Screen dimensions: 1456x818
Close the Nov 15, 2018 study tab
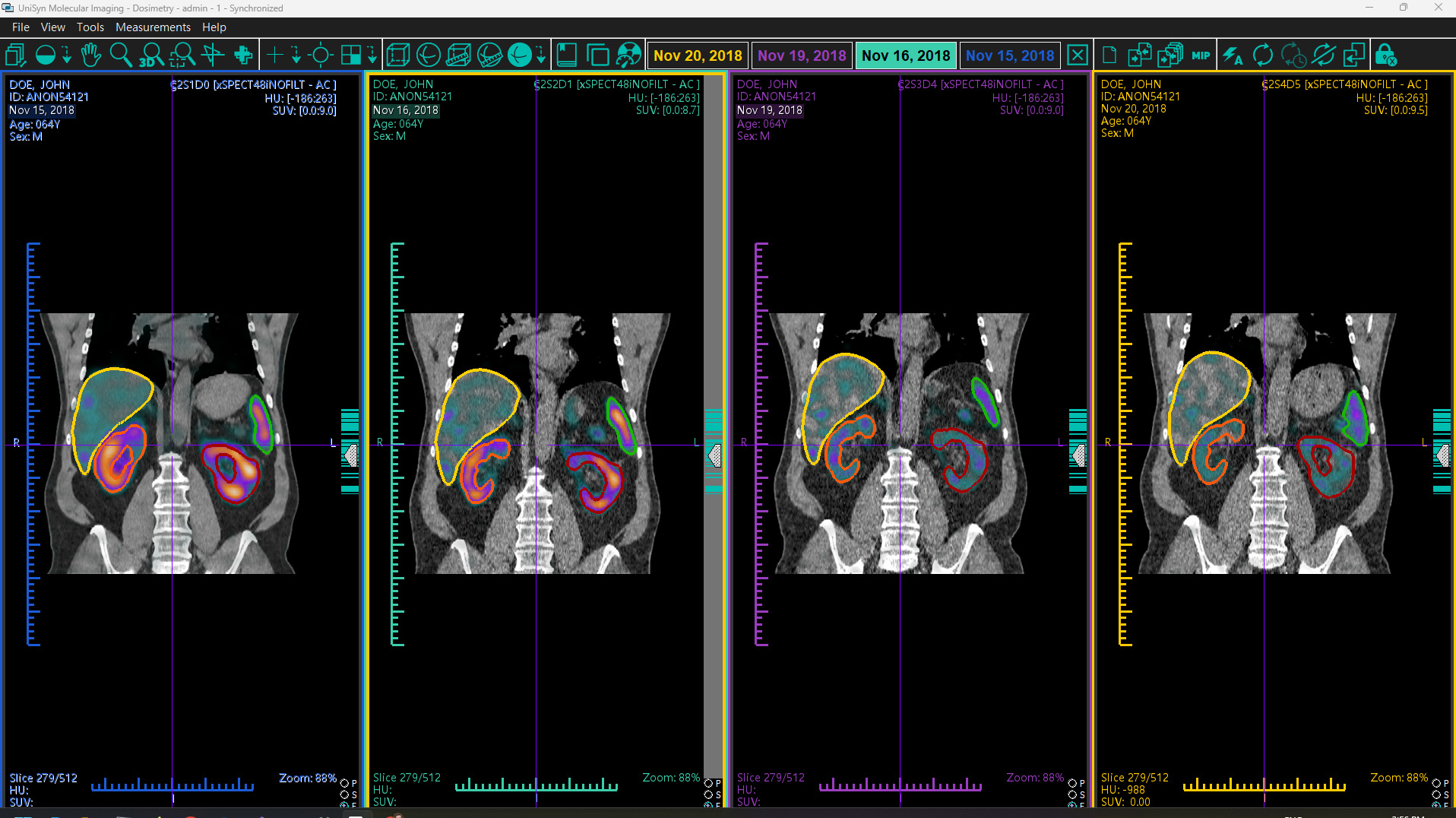[x=1078, y=55]
